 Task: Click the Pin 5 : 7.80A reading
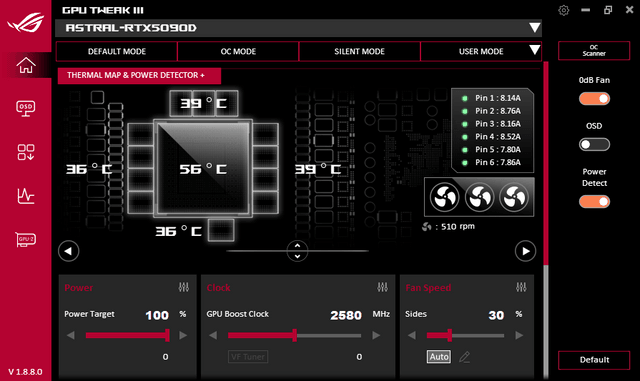click(x=498, y=149)
